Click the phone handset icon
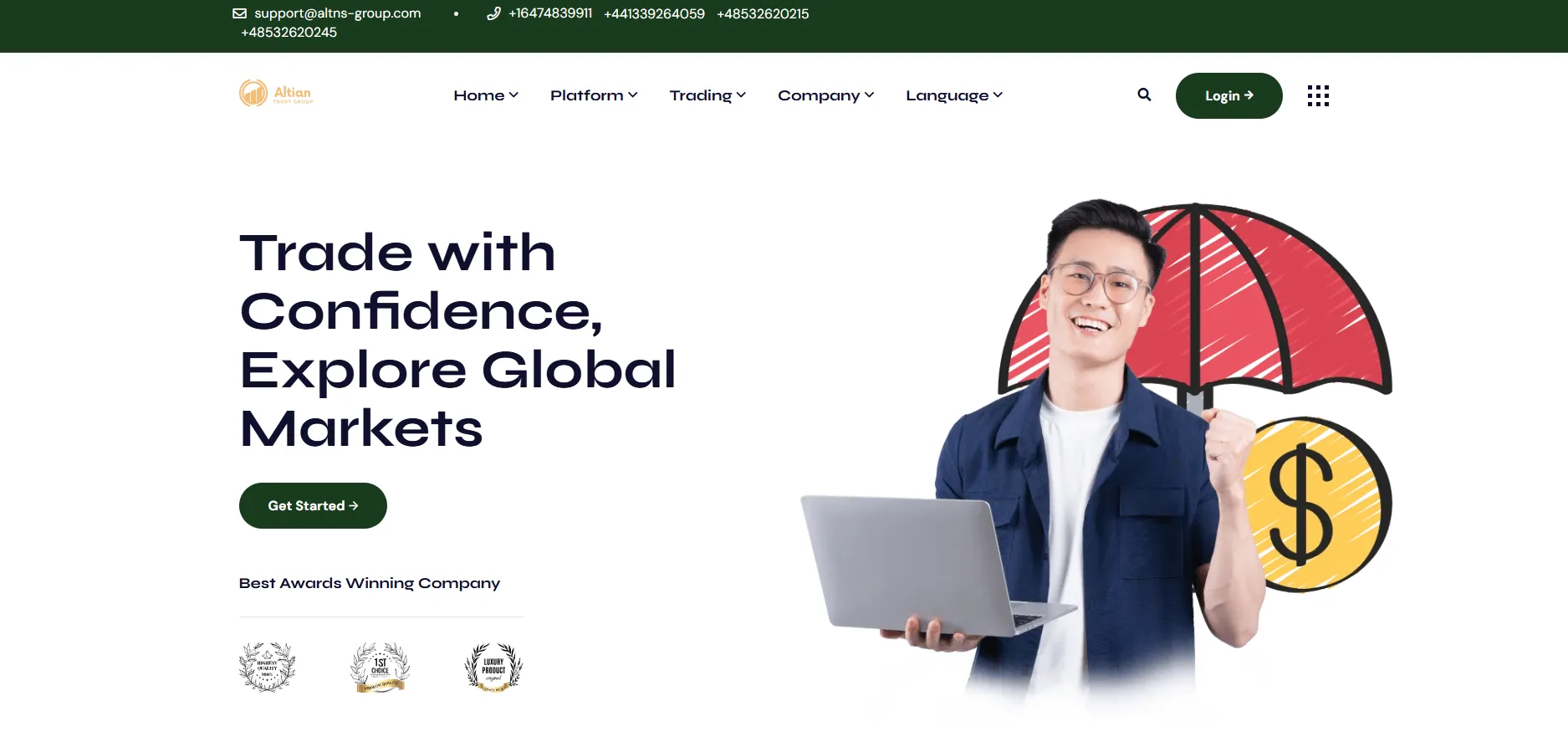The height and width of the screenshot is (742, 1568). [493, 13]
